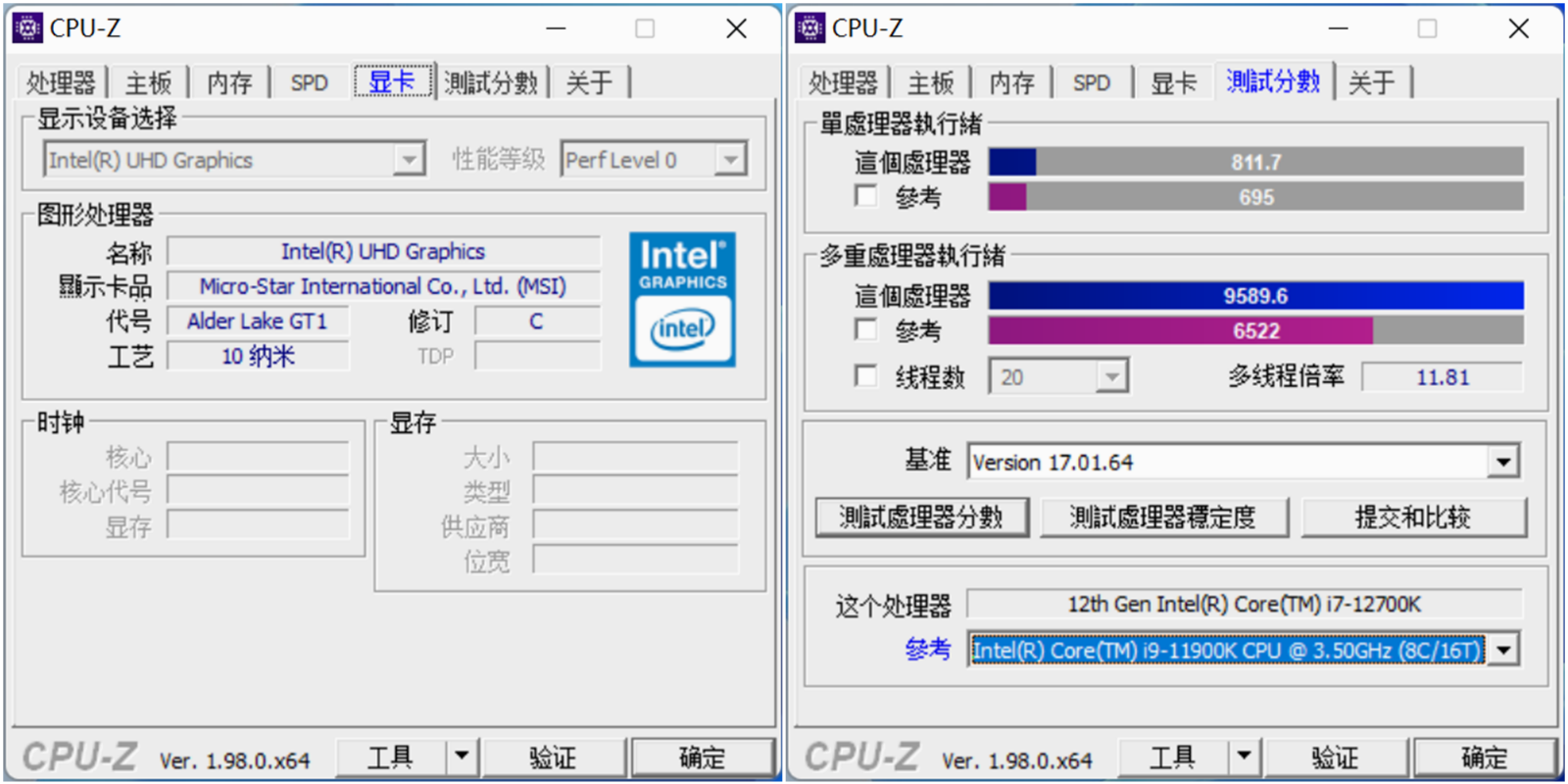Open 处理器 tab in left window
Screen dimensions: 1568x784
click(x=61, y=82)
